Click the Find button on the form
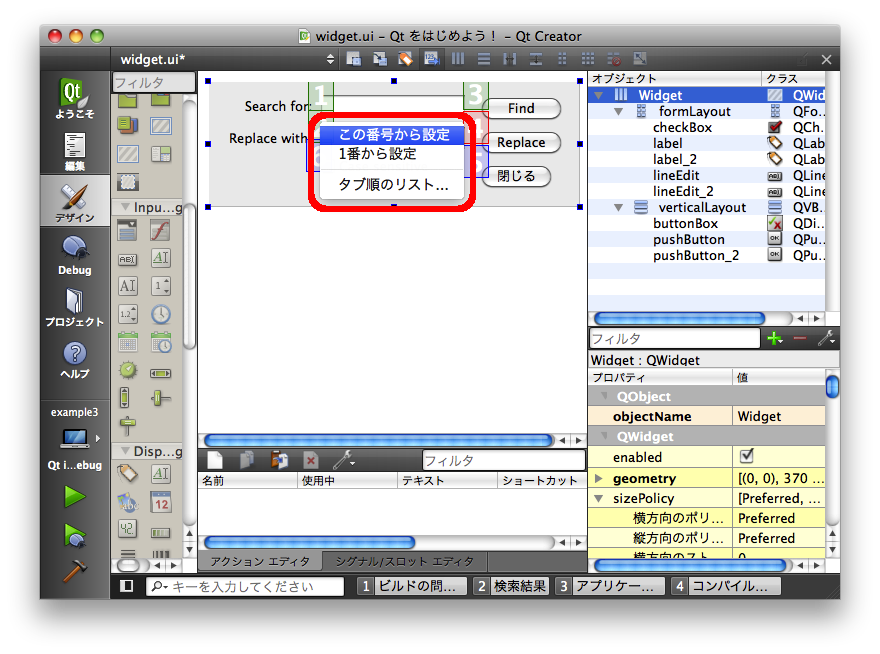 [x=521, y=109]
